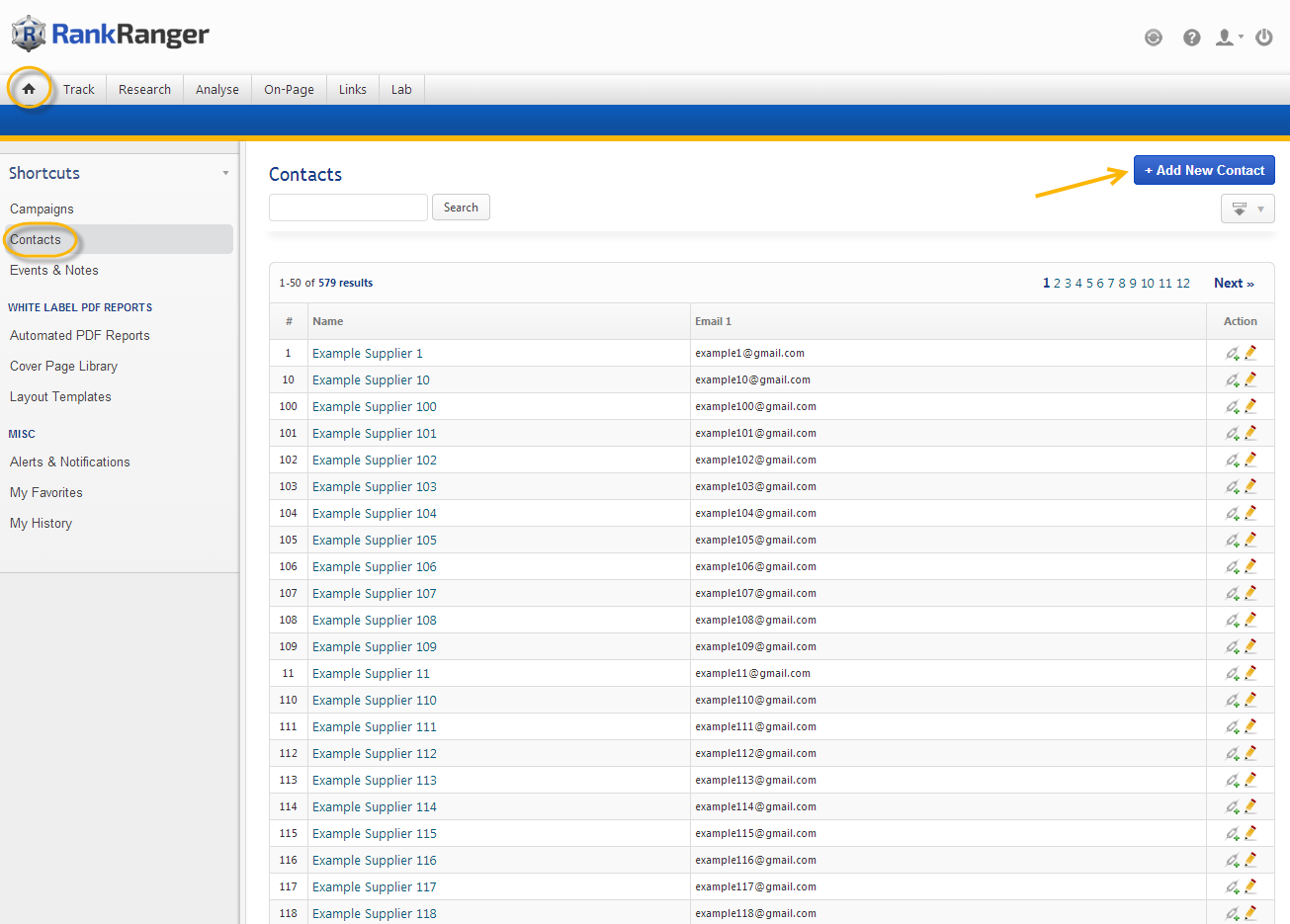Screen dimensions: 1290x924
Task: Open help via the question mark icon
Action: [1191, 38]
